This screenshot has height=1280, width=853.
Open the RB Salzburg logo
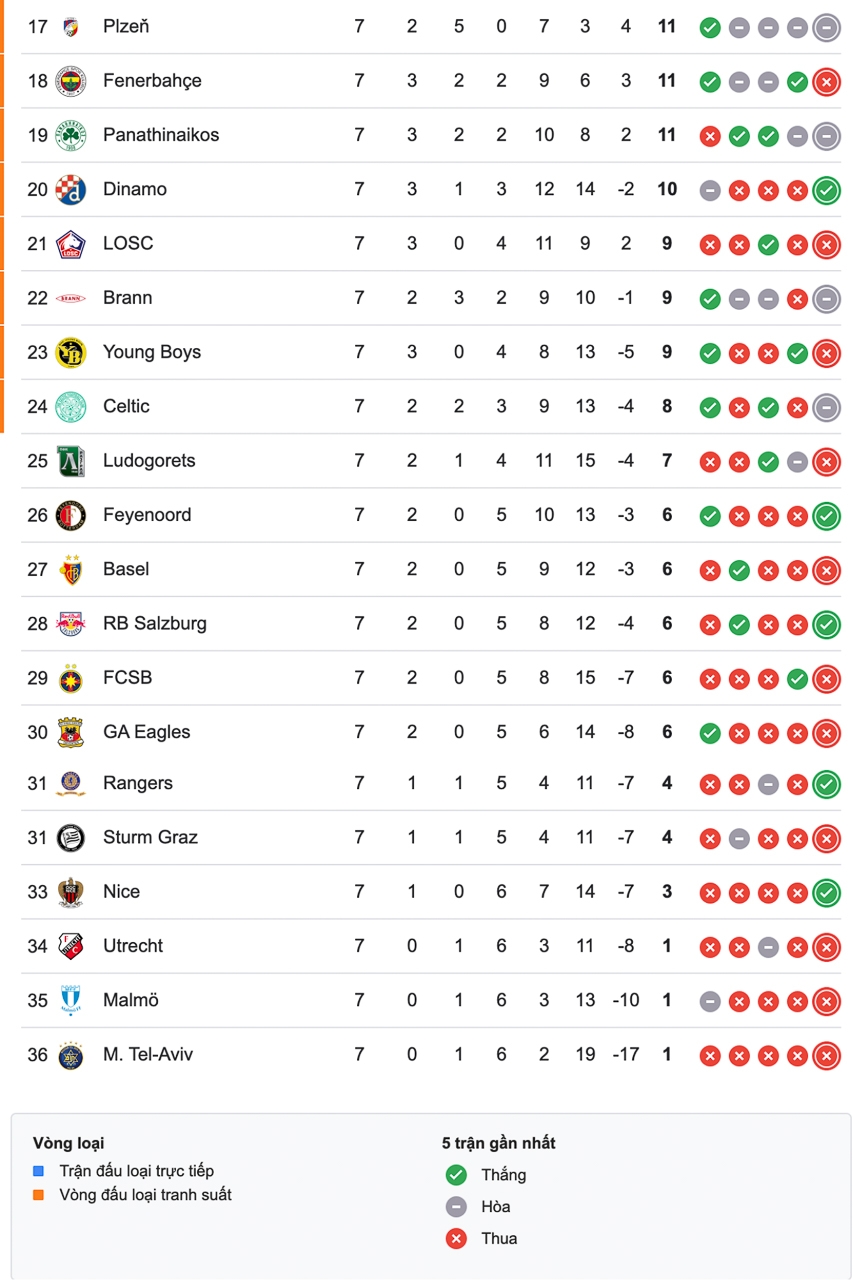(70, 623)
